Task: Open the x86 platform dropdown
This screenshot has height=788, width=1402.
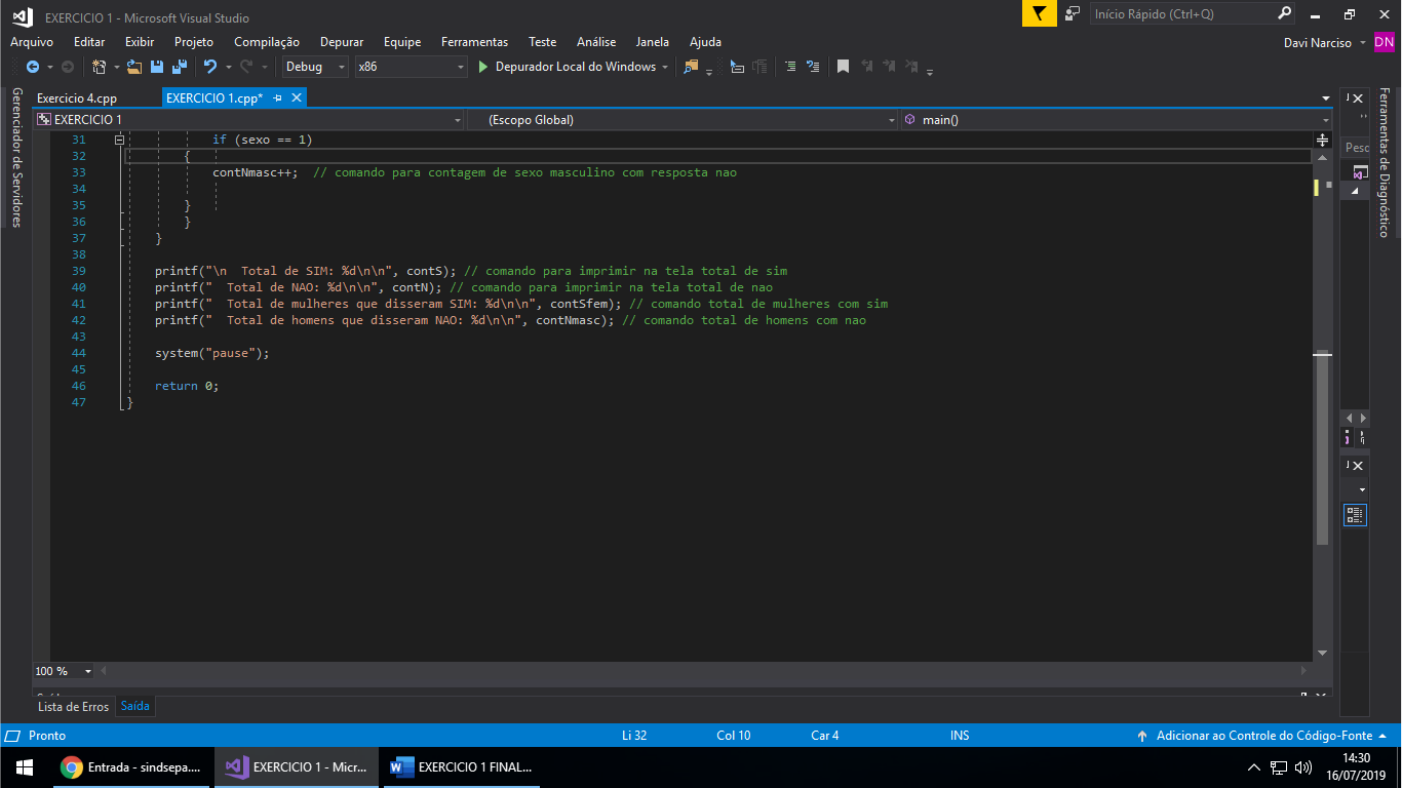Action: 411,67
